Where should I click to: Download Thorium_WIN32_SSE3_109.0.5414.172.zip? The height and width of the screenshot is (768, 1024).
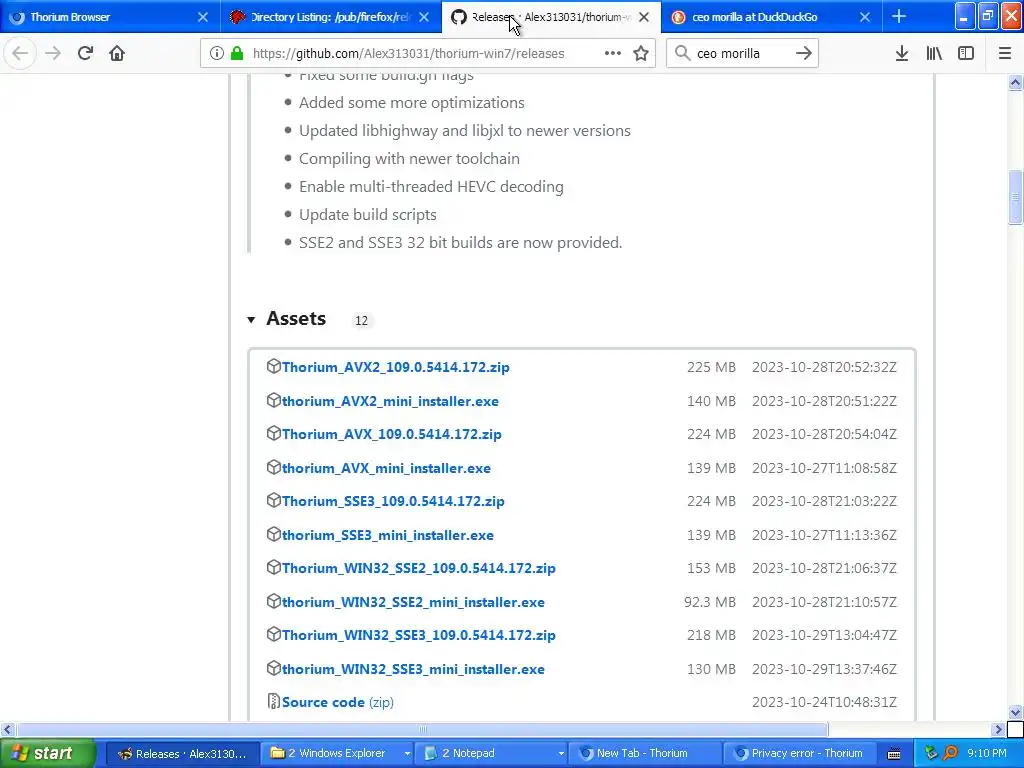[x=419, y=635]
